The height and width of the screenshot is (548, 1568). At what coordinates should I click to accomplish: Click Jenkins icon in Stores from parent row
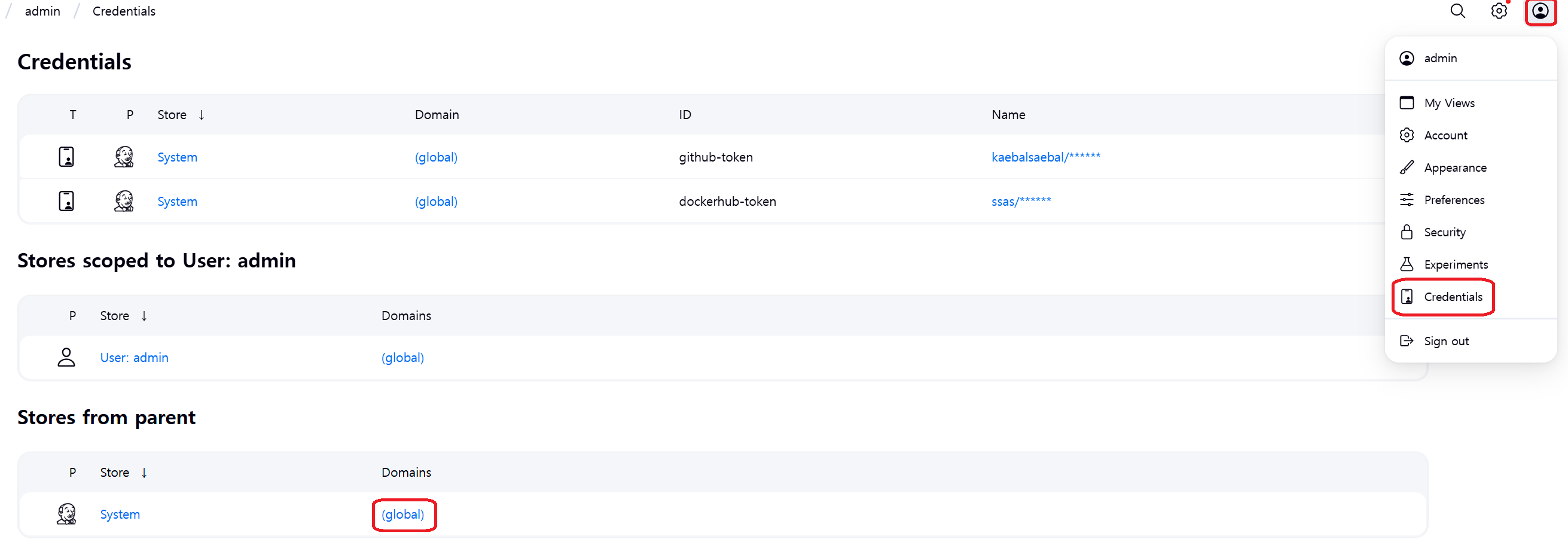(66, 514)
